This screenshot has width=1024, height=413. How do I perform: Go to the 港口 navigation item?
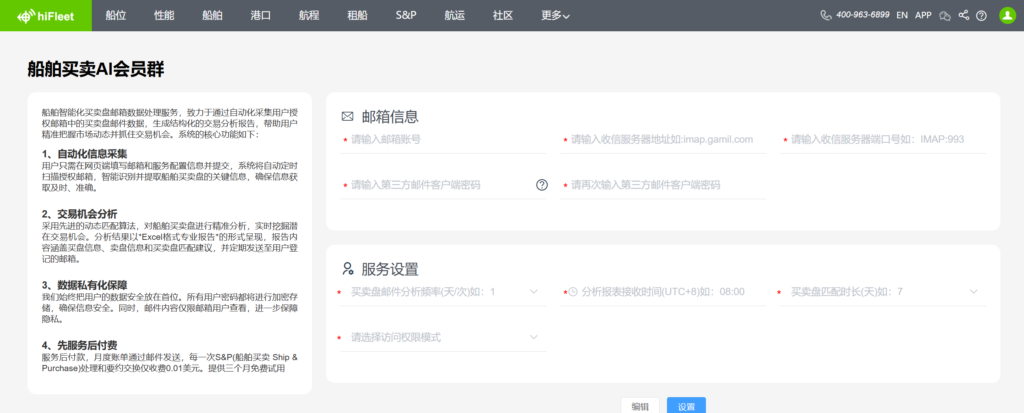tap(261, 15)
